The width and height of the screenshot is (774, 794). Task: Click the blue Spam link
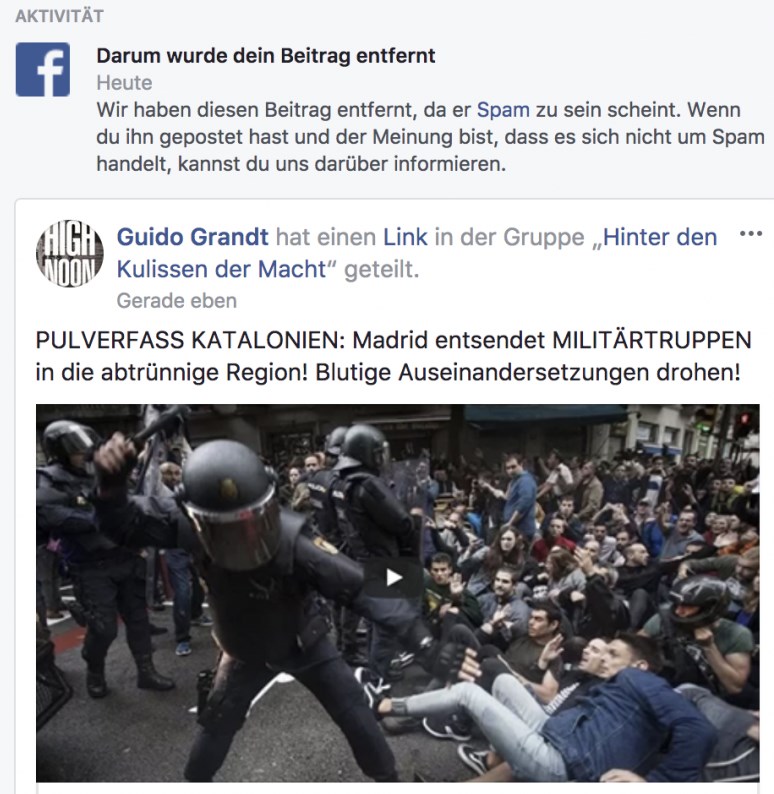pyautogui.click(x=503, y=110)
